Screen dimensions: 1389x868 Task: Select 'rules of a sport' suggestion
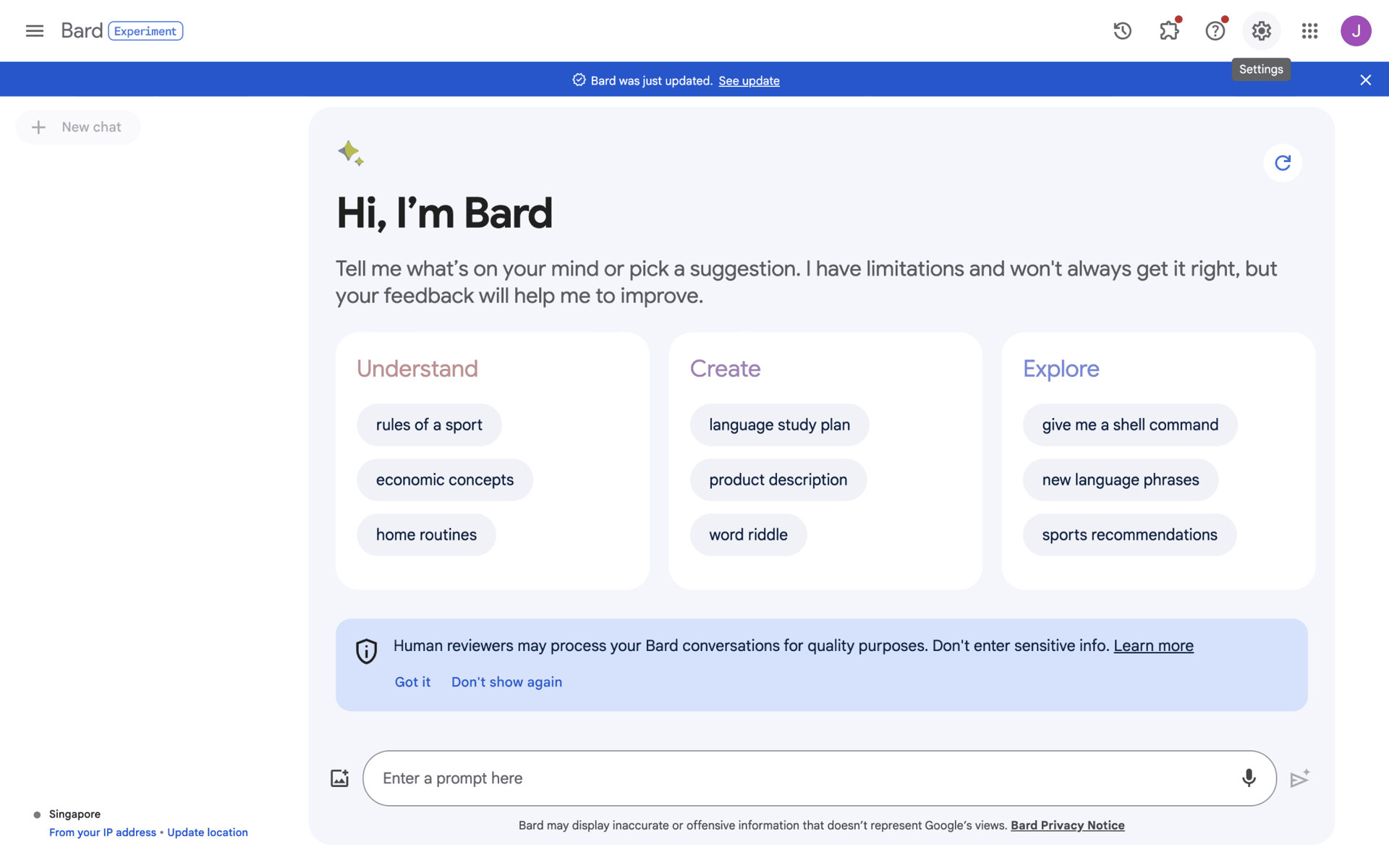429,425
